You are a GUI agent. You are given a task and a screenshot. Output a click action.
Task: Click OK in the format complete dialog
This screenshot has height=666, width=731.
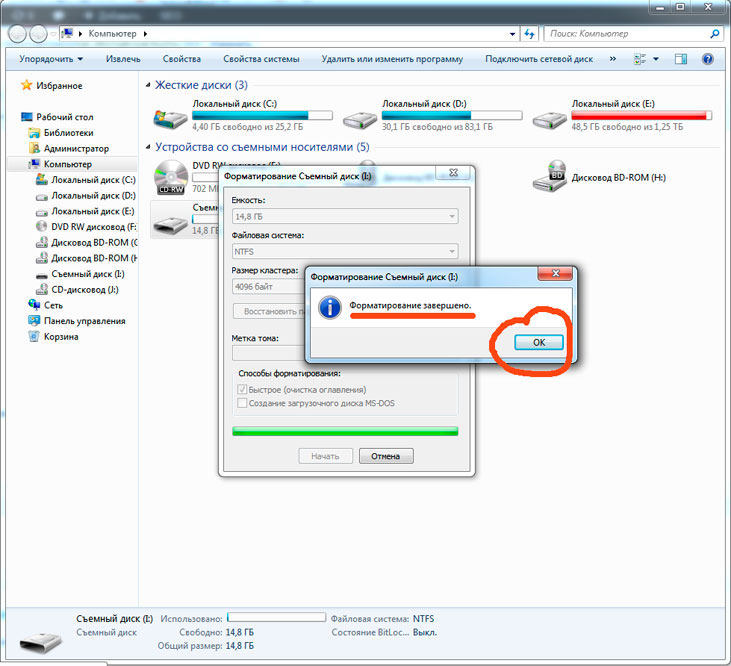(538, 343)
